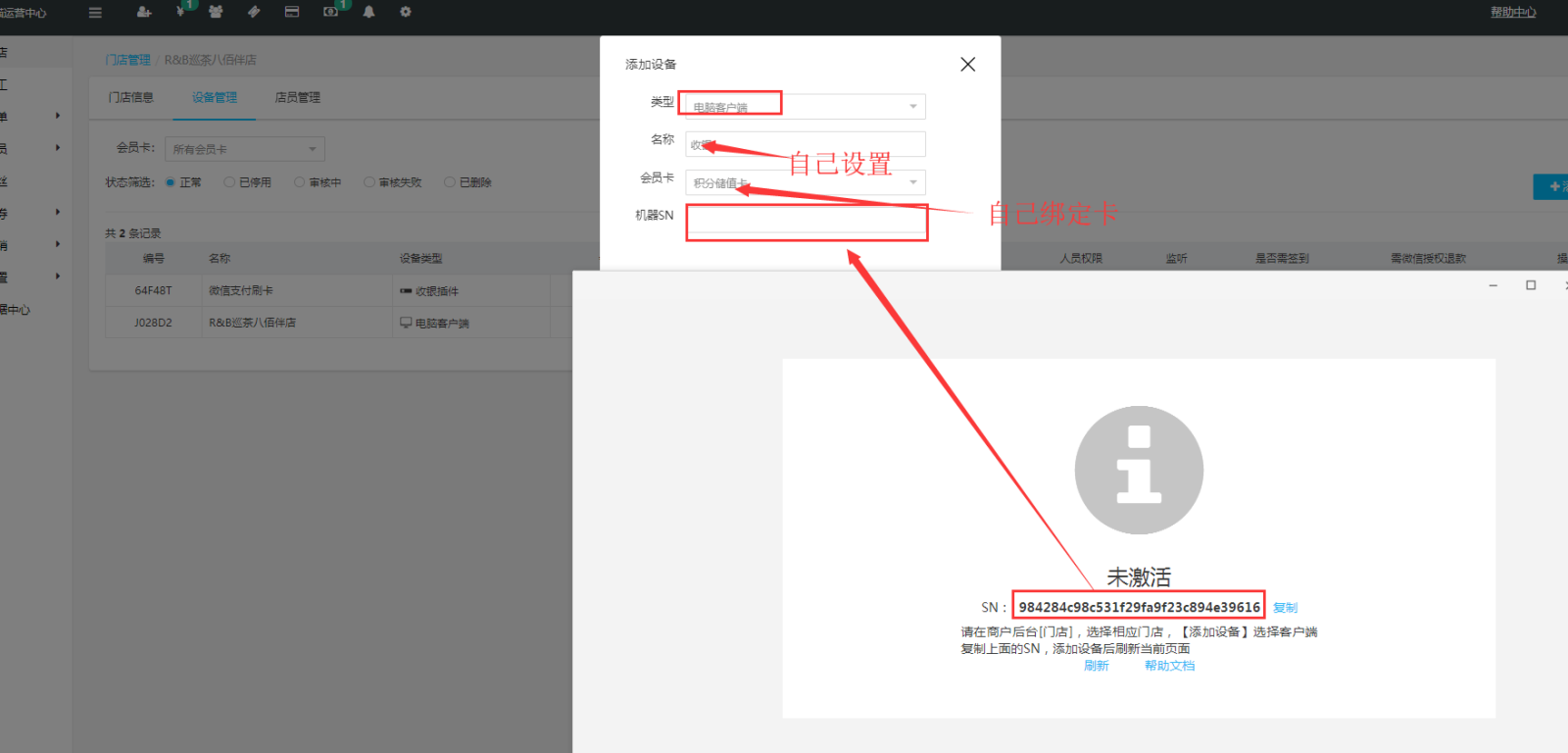The image size is (1568, 753).
Task: Select the 已删除 status radio button
Action: pyautogui.click(x=450, y=182)
